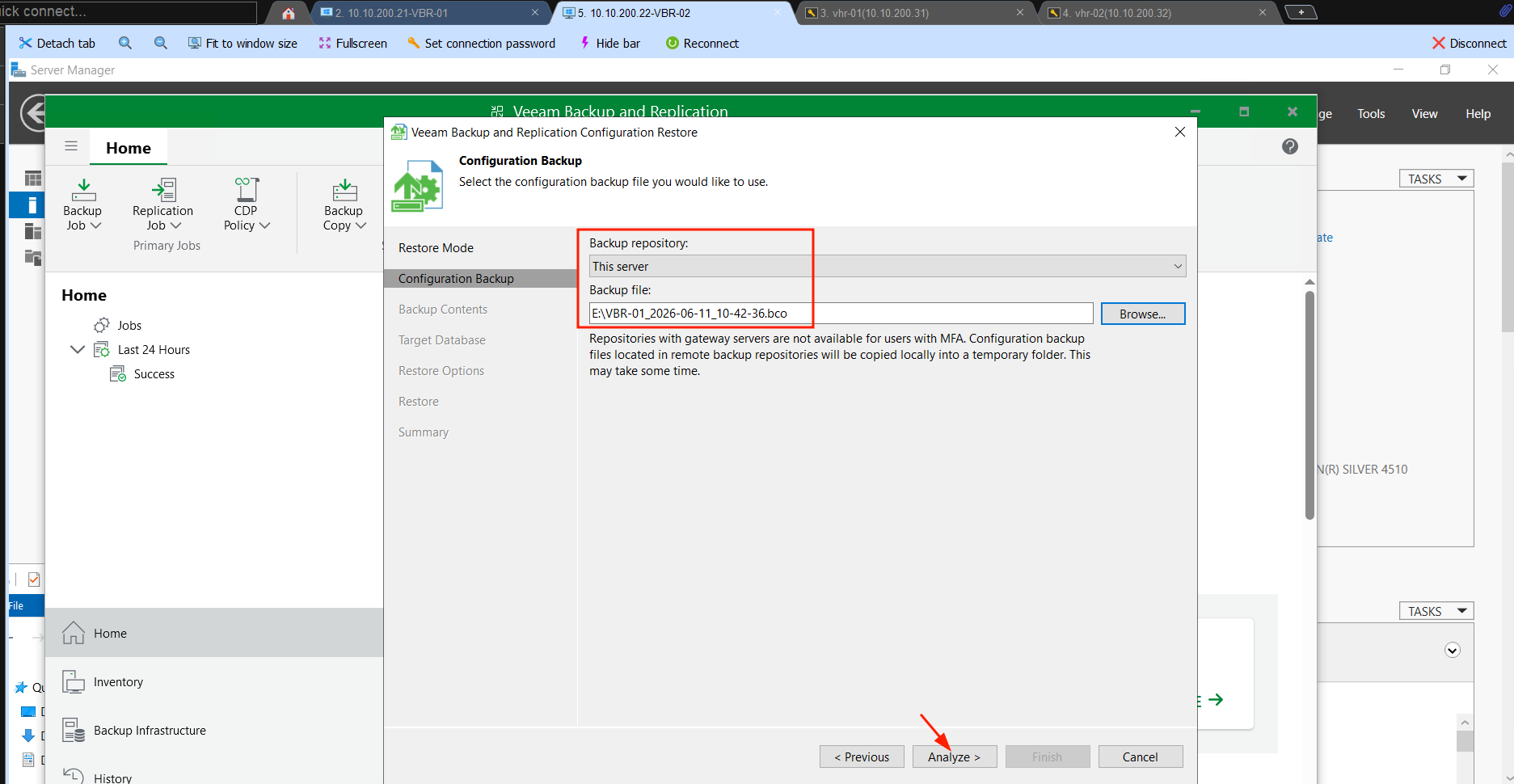Click the Jobs gear icon in tree

102,325
